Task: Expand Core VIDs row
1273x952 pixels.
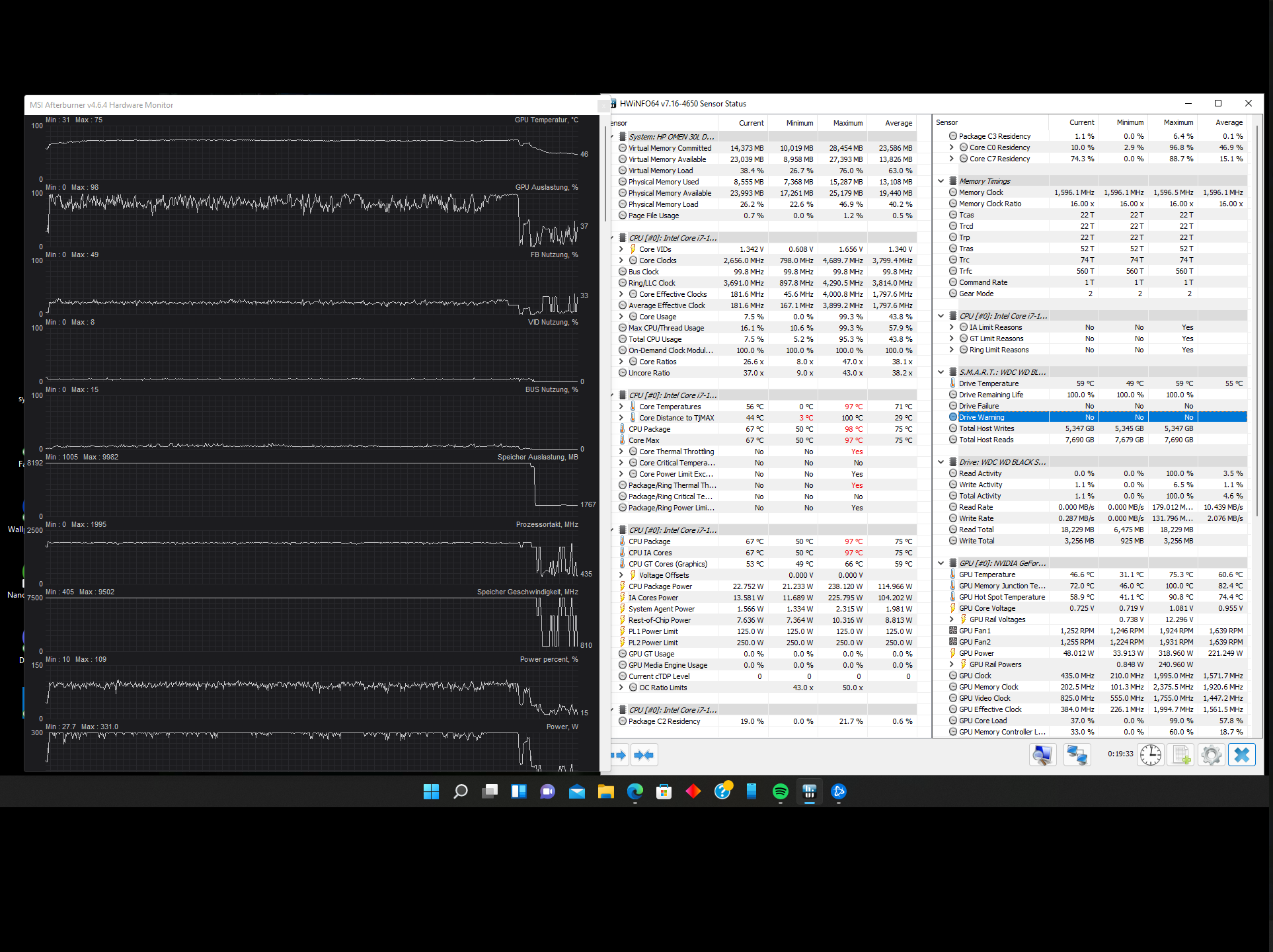Action: [x=621, y=249]
